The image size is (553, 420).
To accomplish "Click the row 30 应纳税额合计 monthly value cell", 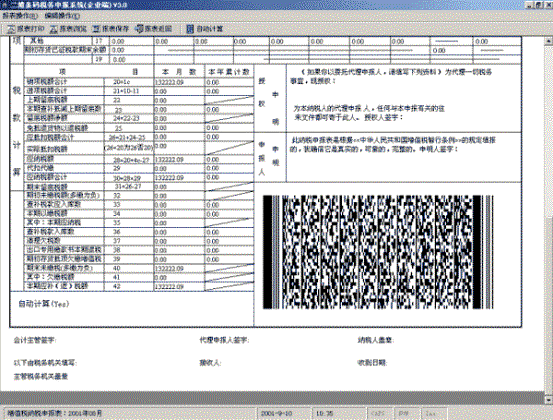I will [179, 177].
